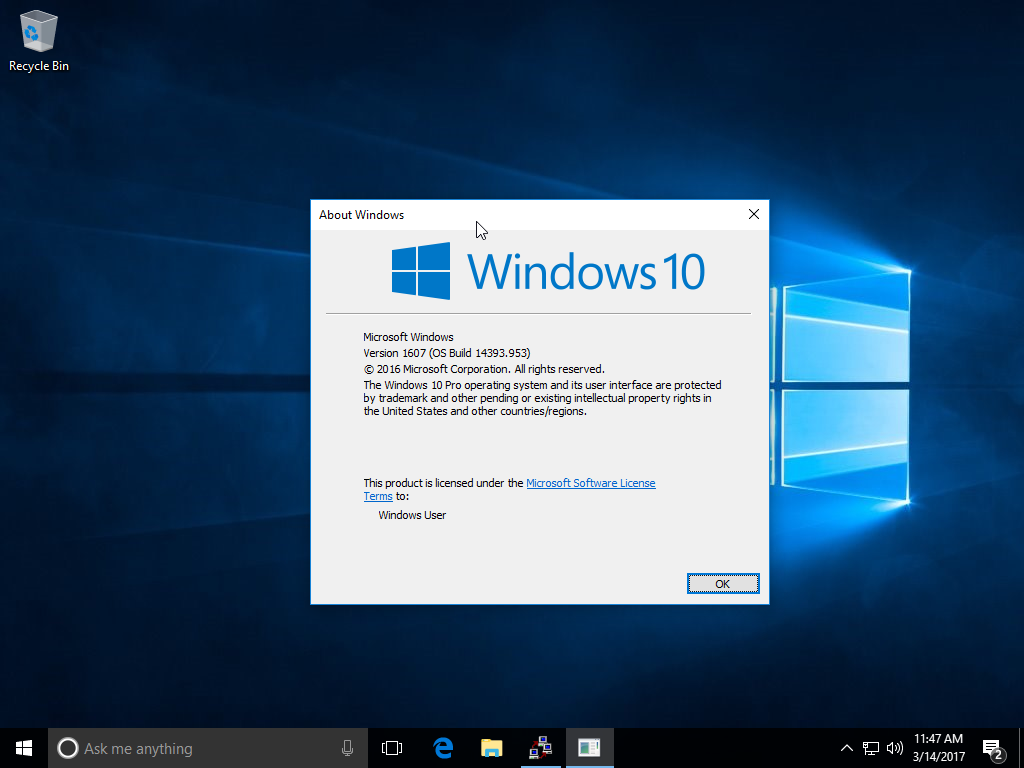
Task: Click the 'Microsoft Windows' text line
Action: pyautogui.click(x=408, y=337)
